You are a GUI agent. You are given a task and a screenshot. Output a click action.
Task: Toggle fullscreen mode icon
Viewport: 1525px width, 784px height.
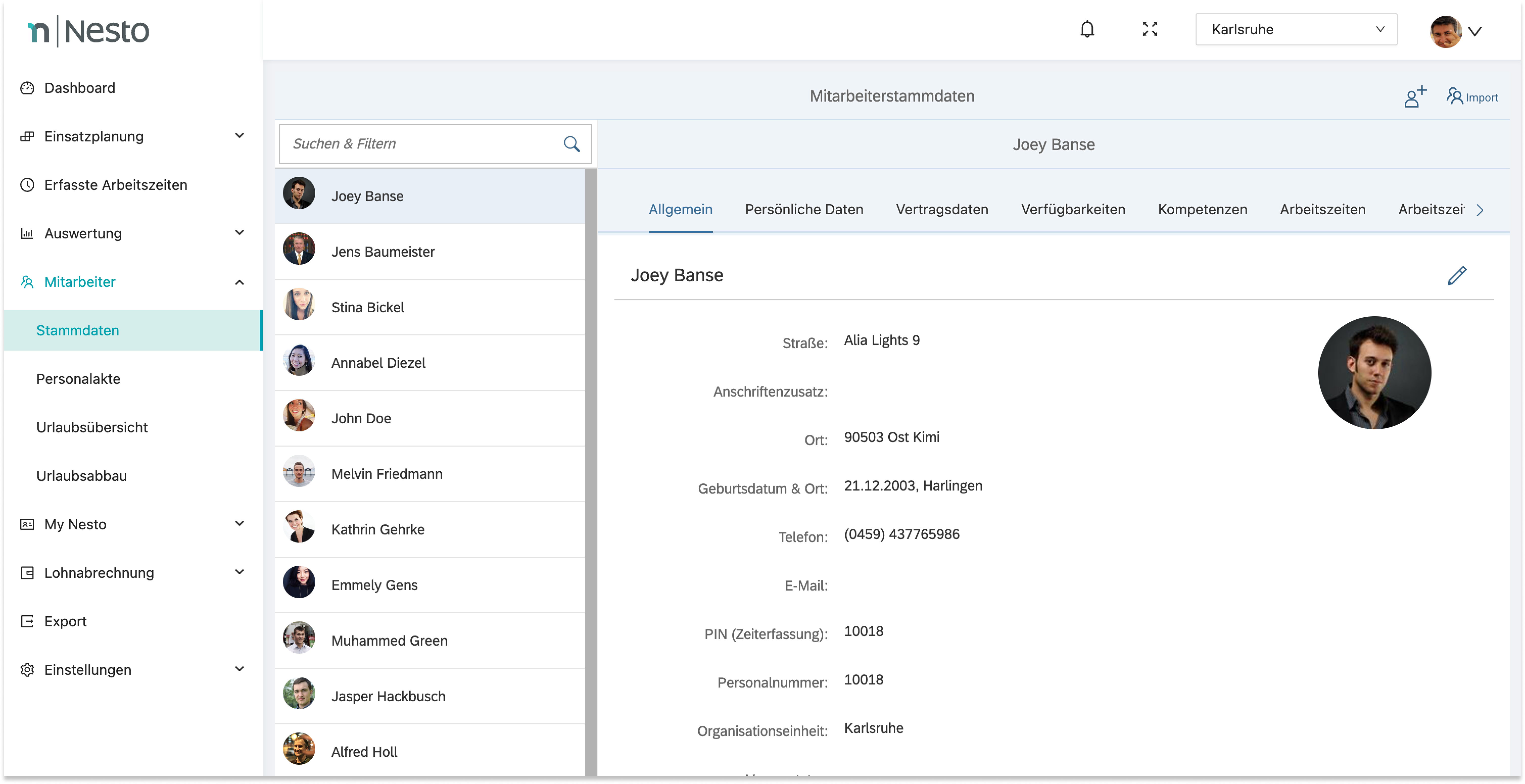coord(1150,30)
